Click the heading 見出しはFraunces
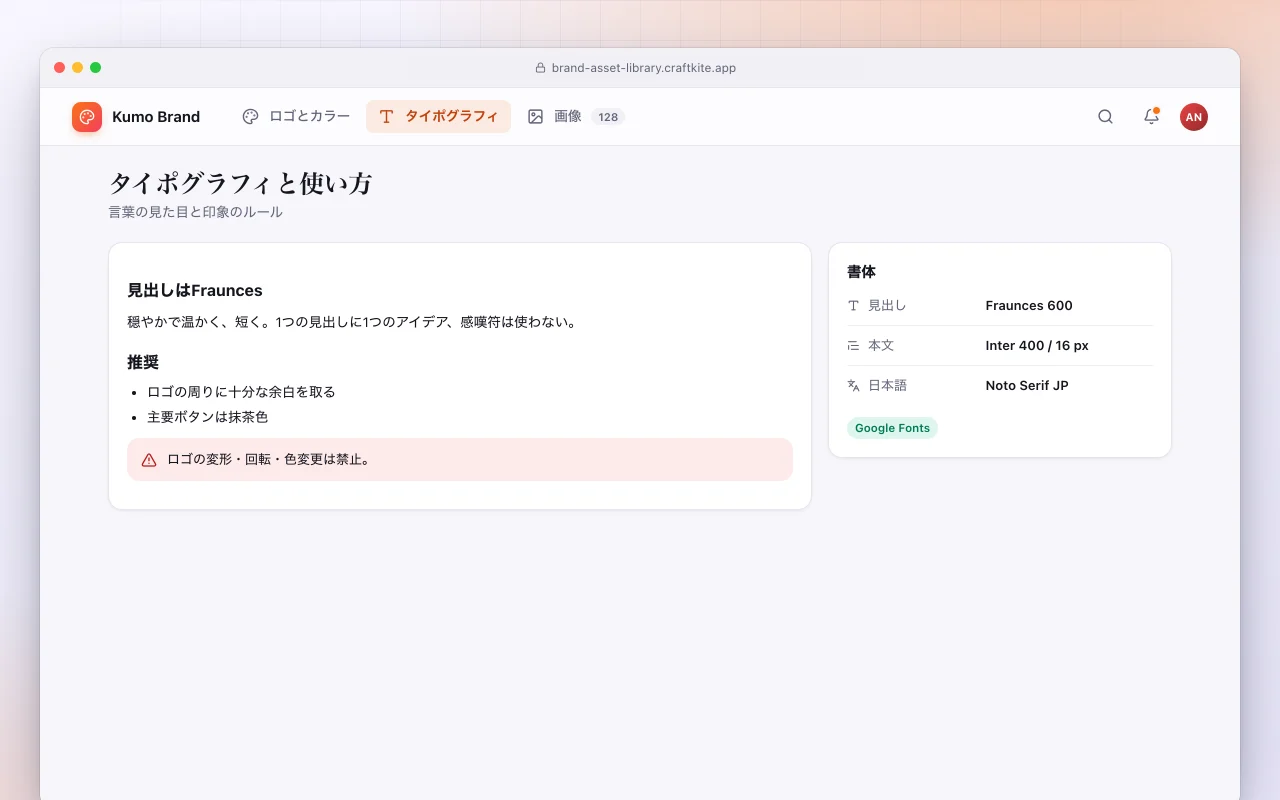Image resolution: width=1280 pixels, height=800 pixels. 195,291
